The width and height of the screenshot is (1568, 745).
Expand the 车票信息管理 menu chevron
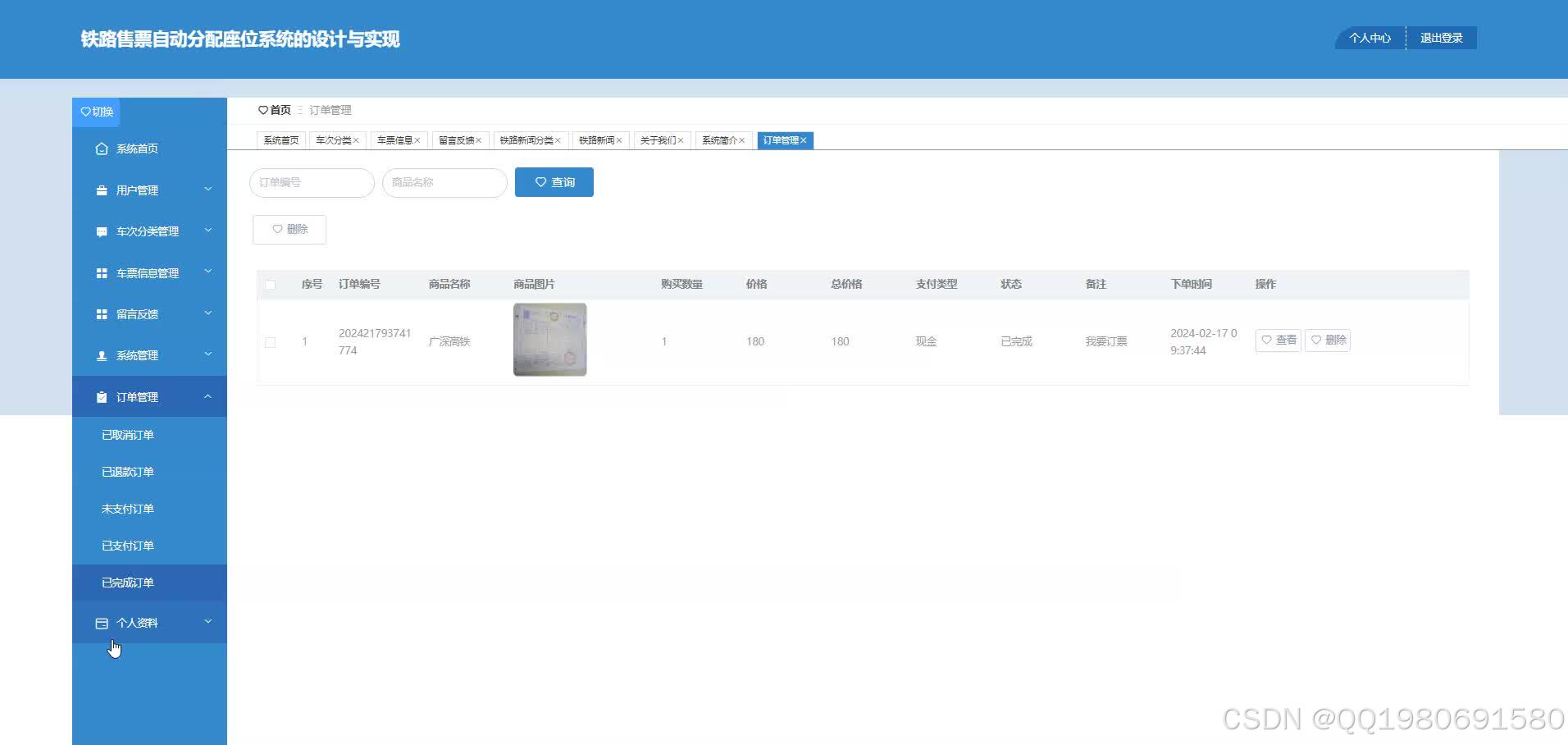(x=208, y=272)
